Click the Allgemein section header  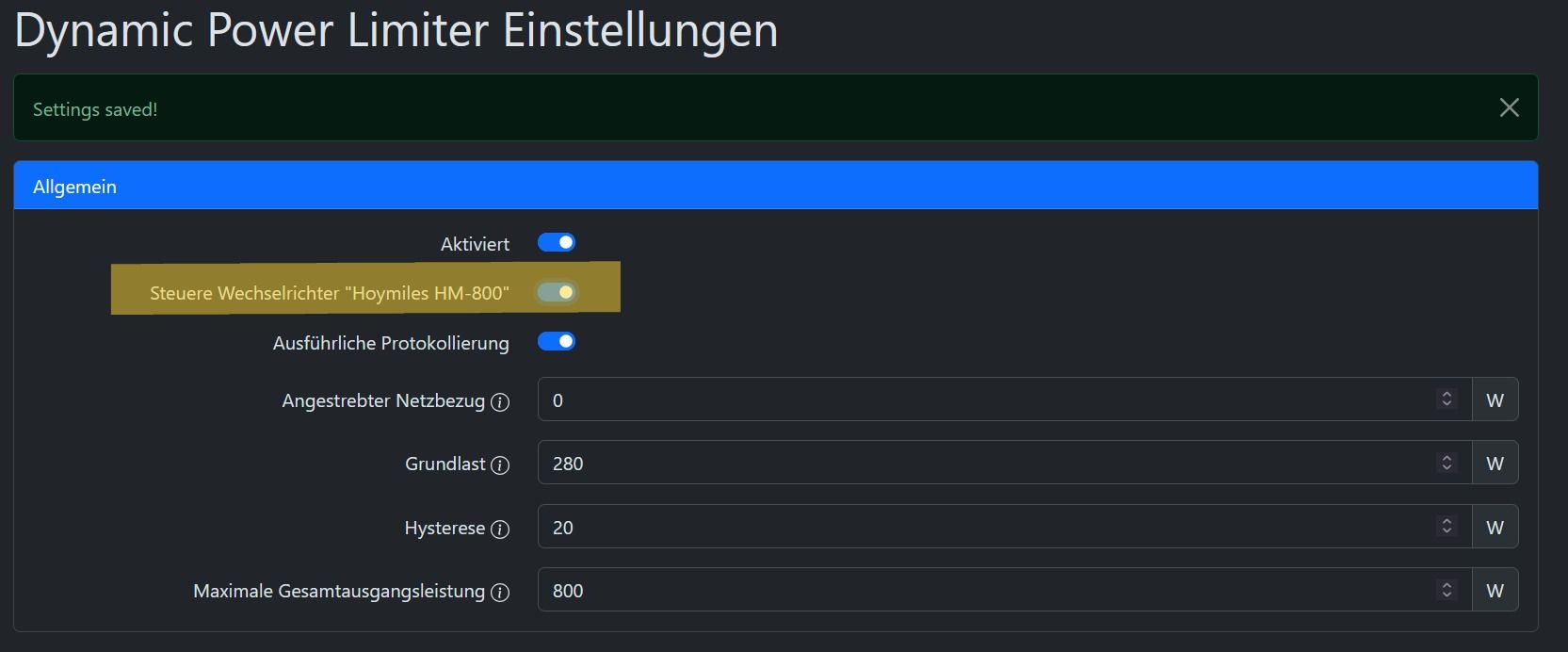[x=75, y=187]
